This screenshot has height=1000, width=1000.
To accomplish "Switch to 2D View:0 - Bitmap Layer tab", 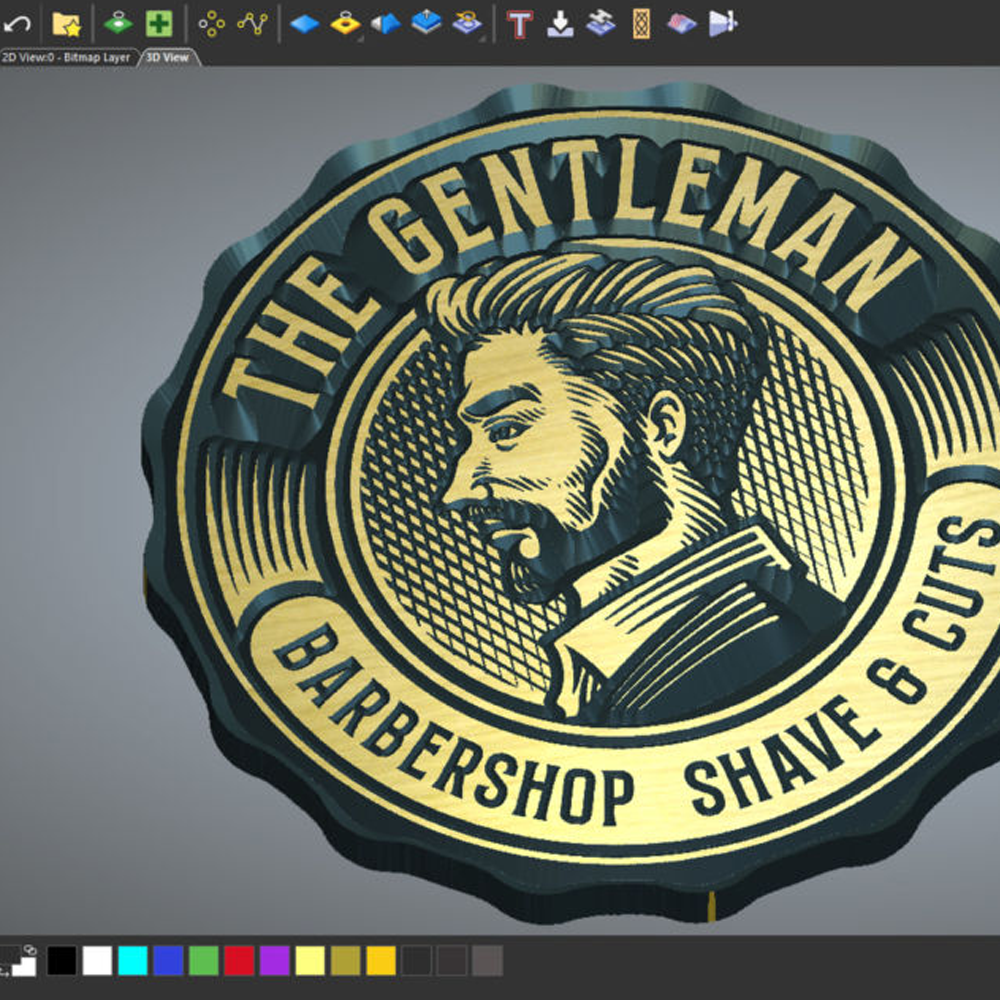I will pyautogui.click(x=67, y=57).
